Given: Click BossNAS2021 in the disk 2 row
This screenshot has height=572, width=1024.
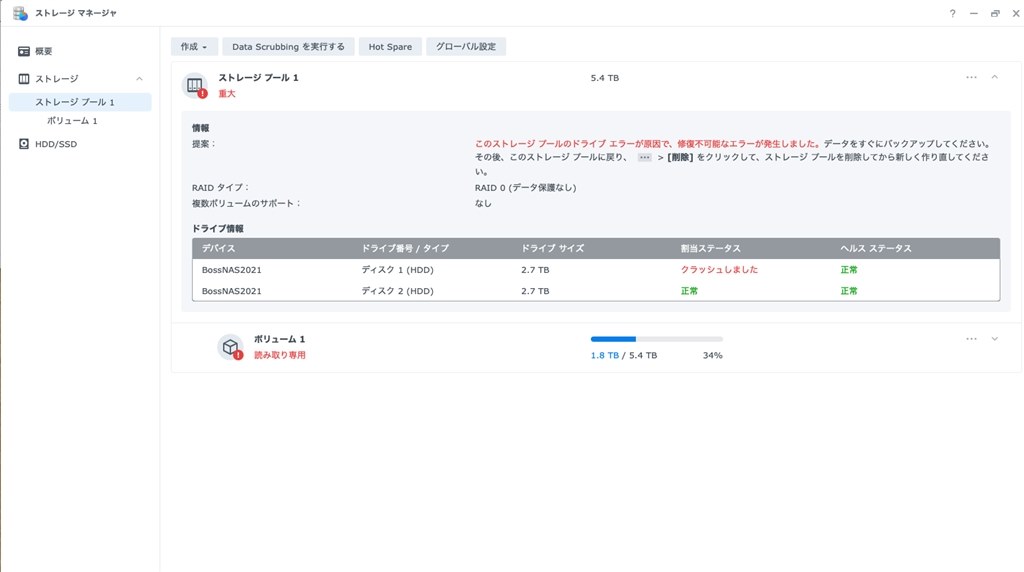Looking at the screenshot, I should point(231,291).
